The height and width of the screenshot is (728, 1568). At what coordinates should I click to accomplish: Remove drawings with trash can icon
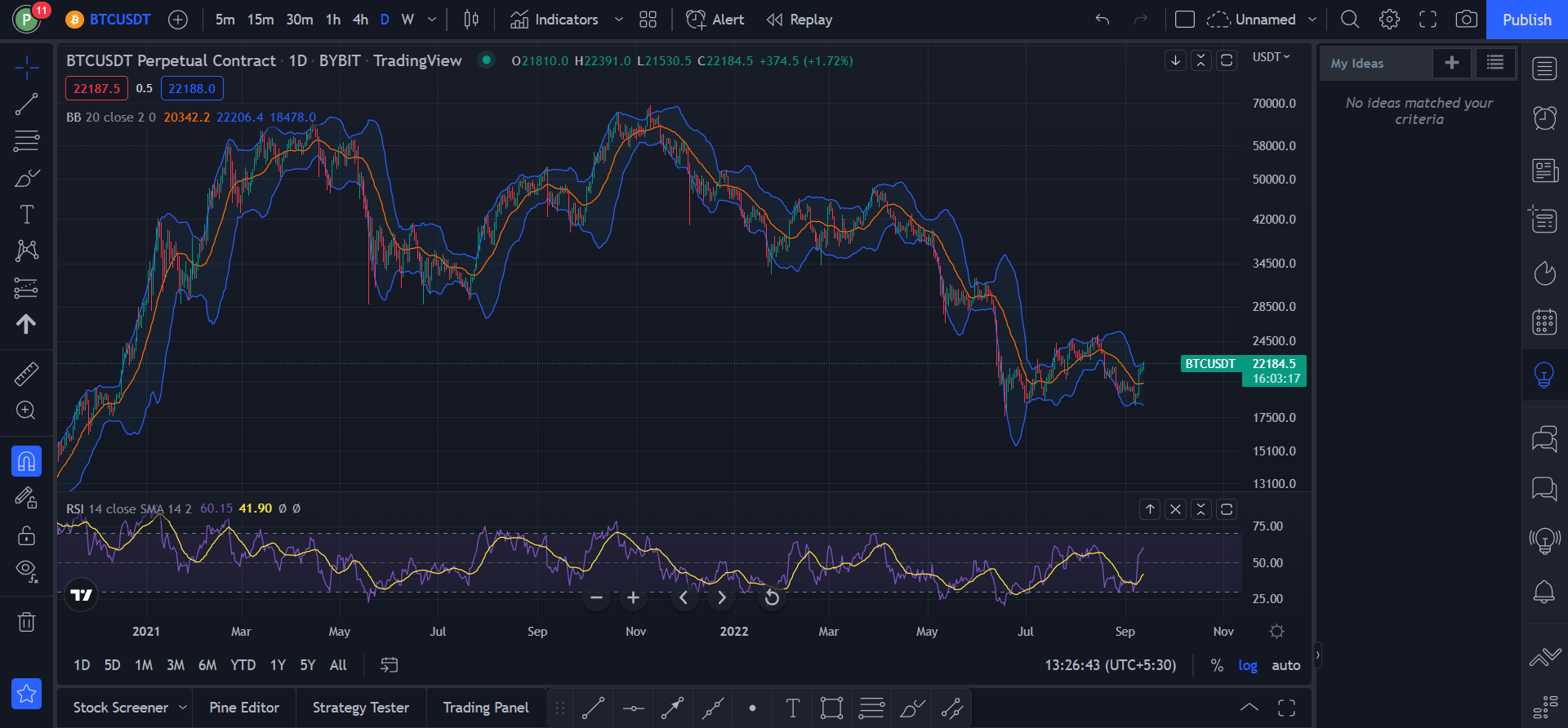click(x=26, y=622)
